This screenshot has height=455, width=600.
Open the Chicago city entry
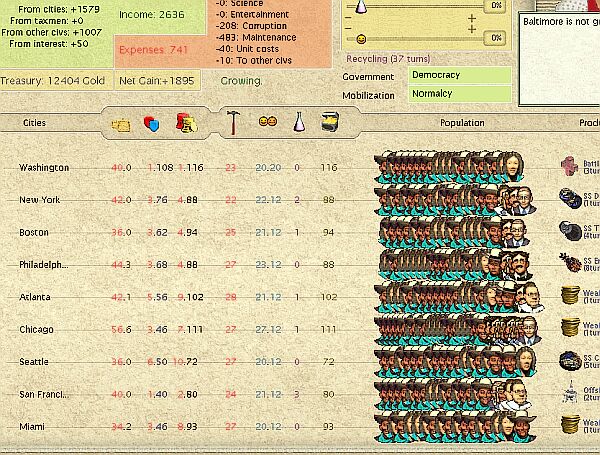[36, 329]
